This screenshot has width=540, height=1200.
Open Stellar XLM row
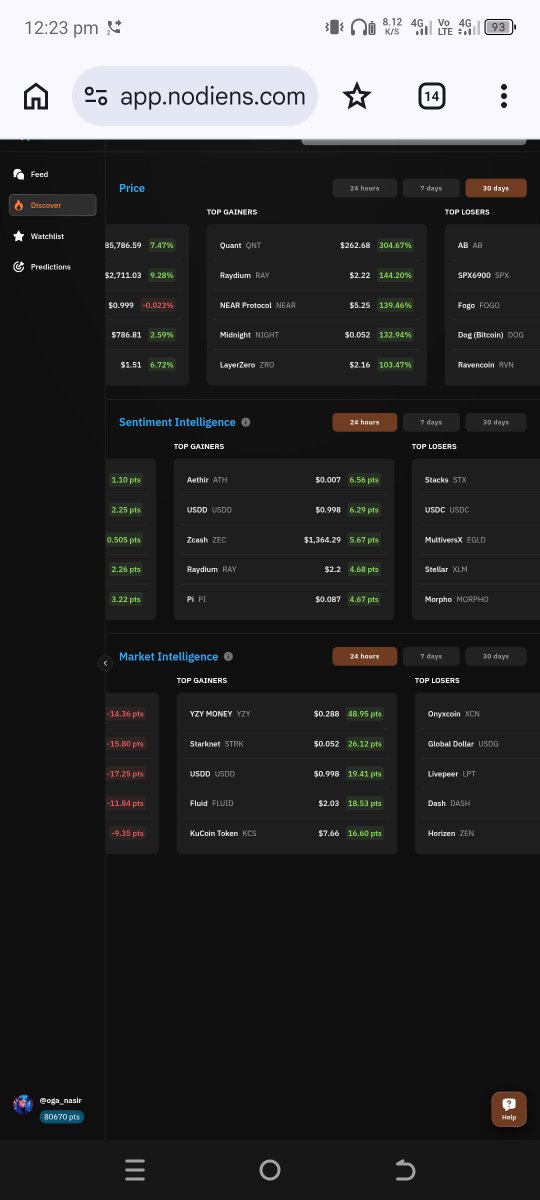[476, 569]
